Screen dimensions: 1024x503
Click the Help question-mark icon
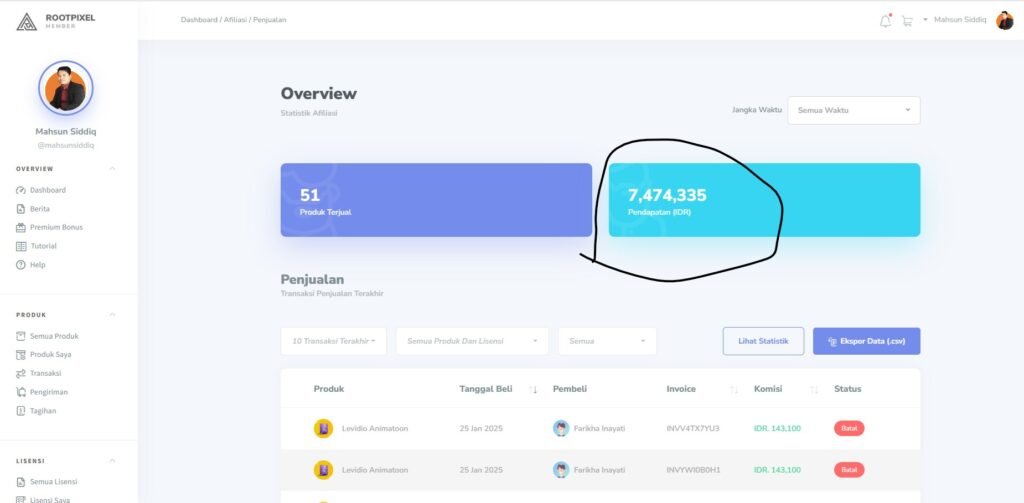[x=21, y=265]
